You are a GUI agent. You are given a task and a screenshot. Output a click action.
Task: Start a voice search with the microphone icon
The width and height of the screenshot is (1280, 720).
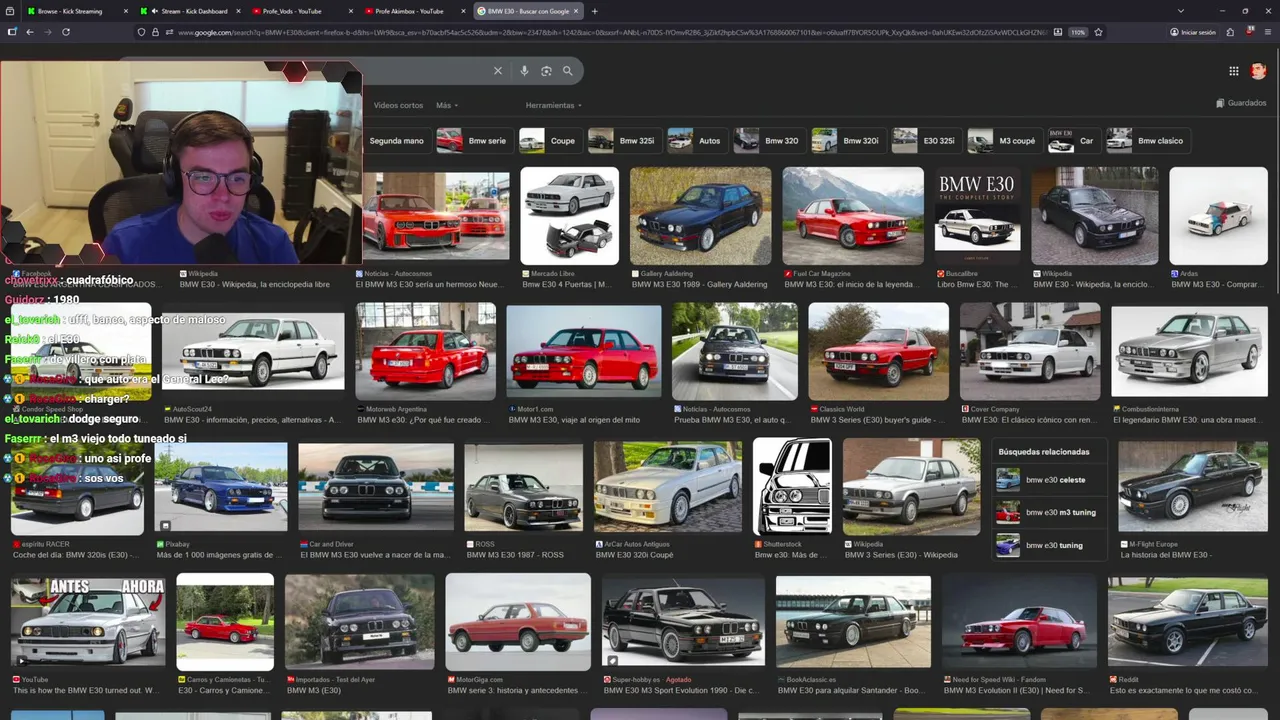pyautogui.click(x=524, y=71)
